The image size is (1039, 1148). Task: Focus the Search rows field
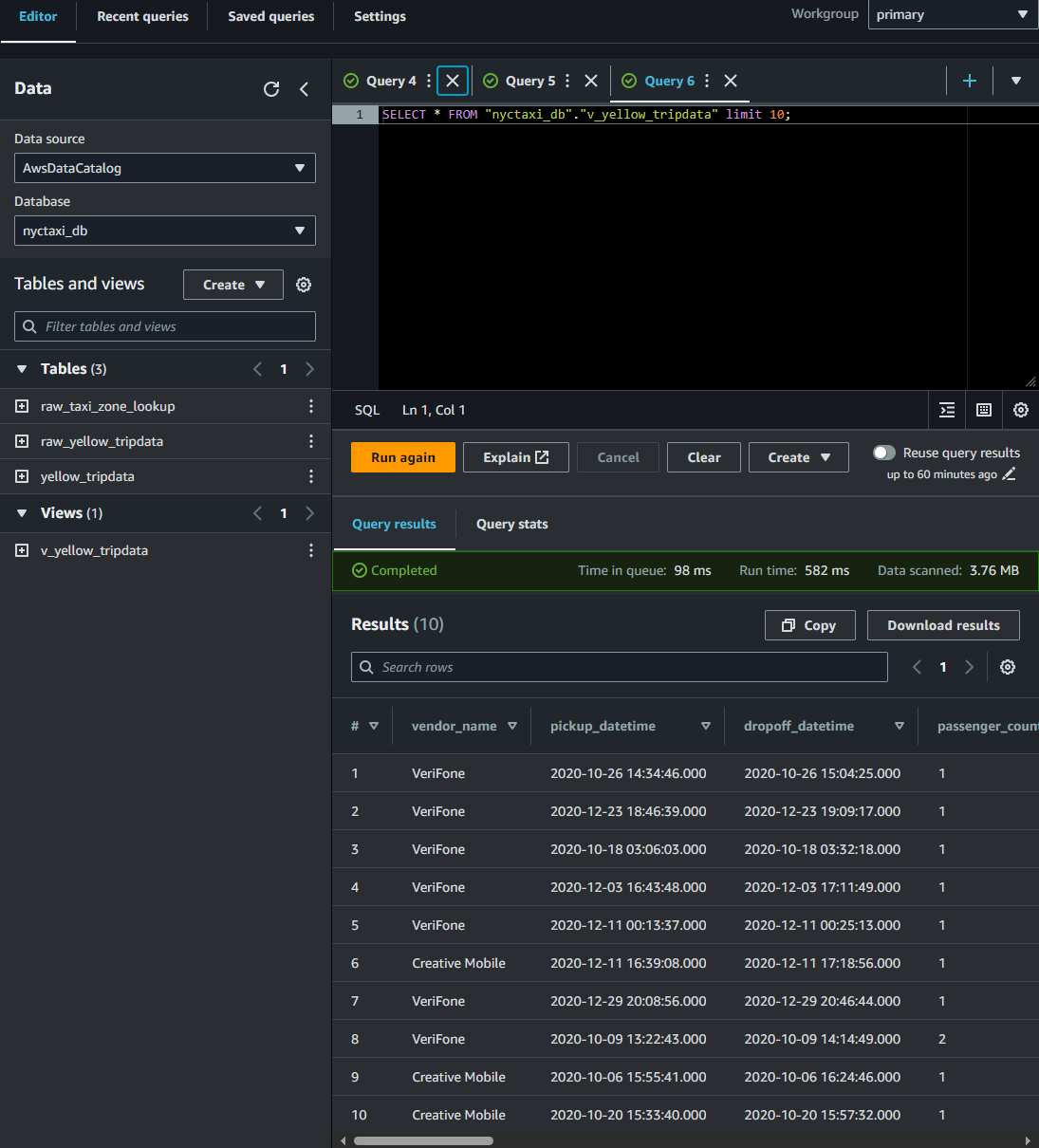pyautogui.click(x=620, y=667)
